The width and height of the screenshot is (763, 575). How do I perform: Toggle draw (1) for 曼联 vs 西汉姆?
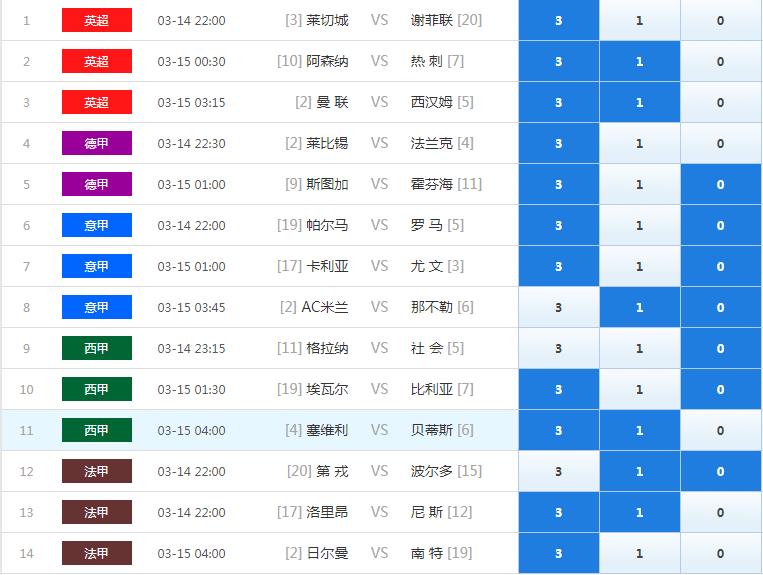tap(639, 102)
